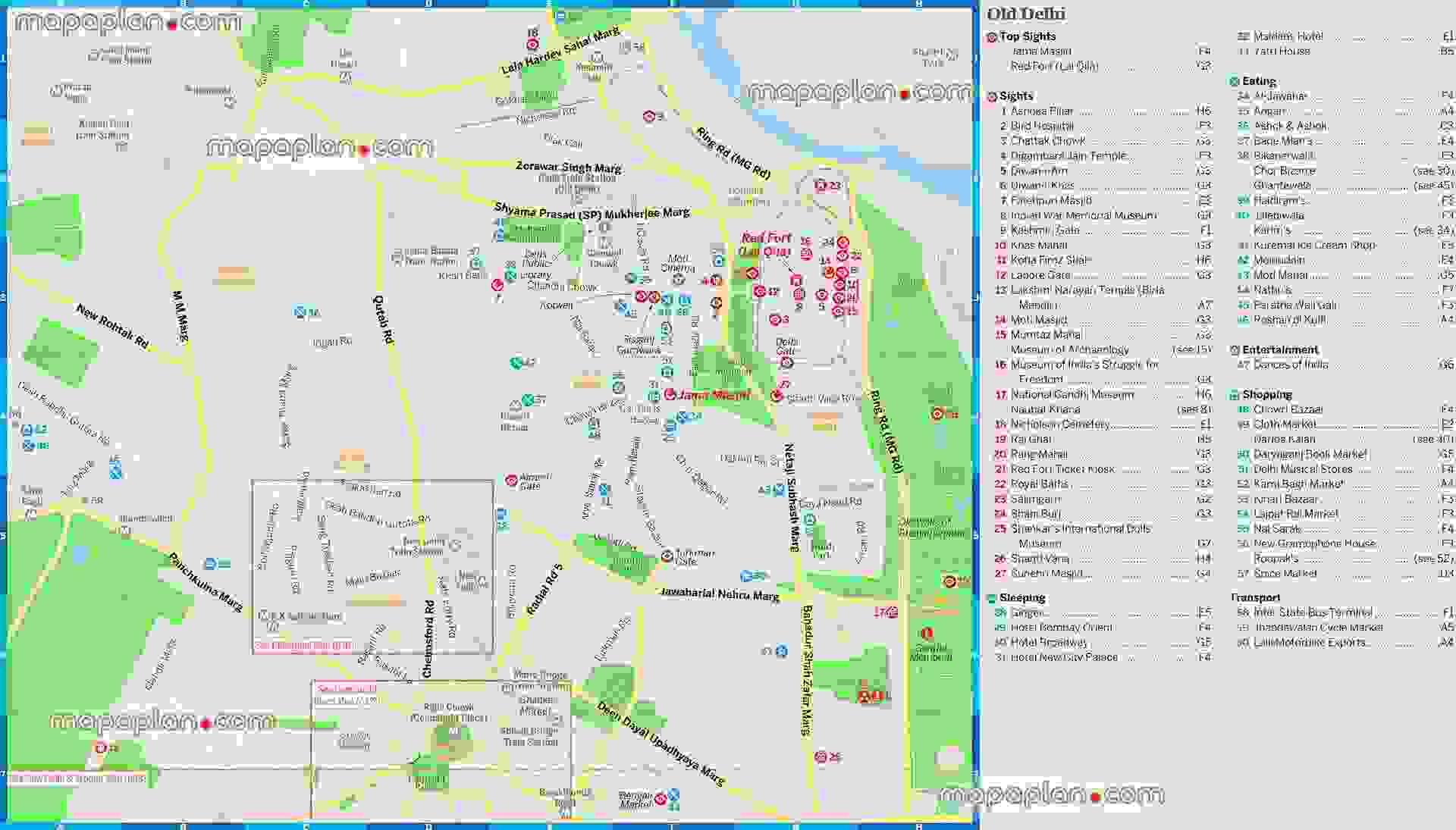The image size is (1456, 830).
Task: Click the Jama Masjid top sight marker
Action: click(670, 394)
